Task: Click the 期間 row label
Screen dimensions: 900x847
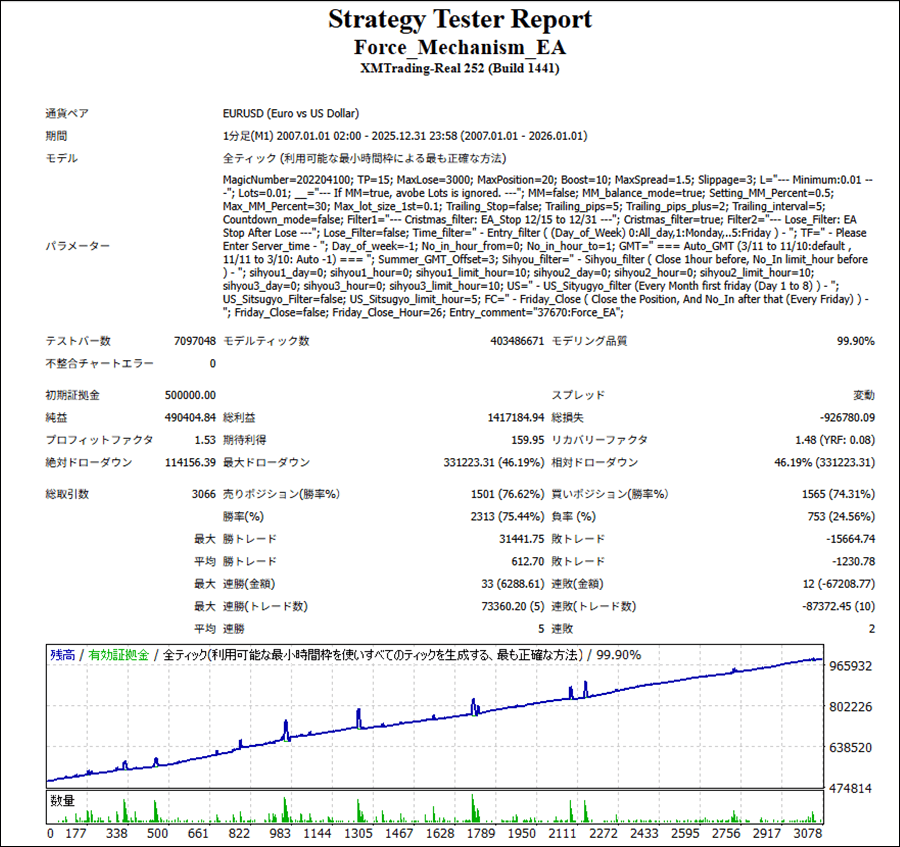Action: click(x=56, y=136)
